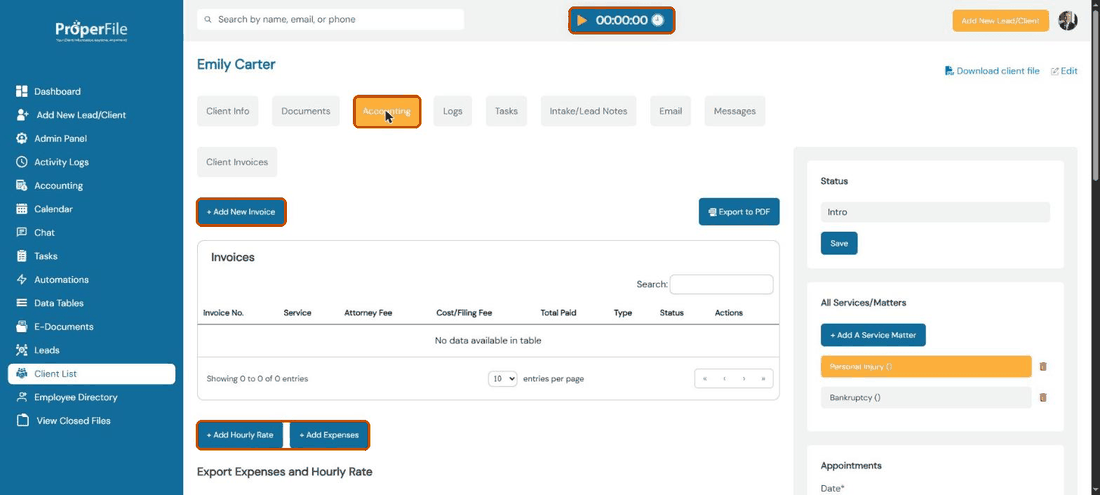
Task: Open the Tasks tab for the client
Action: 506,111
